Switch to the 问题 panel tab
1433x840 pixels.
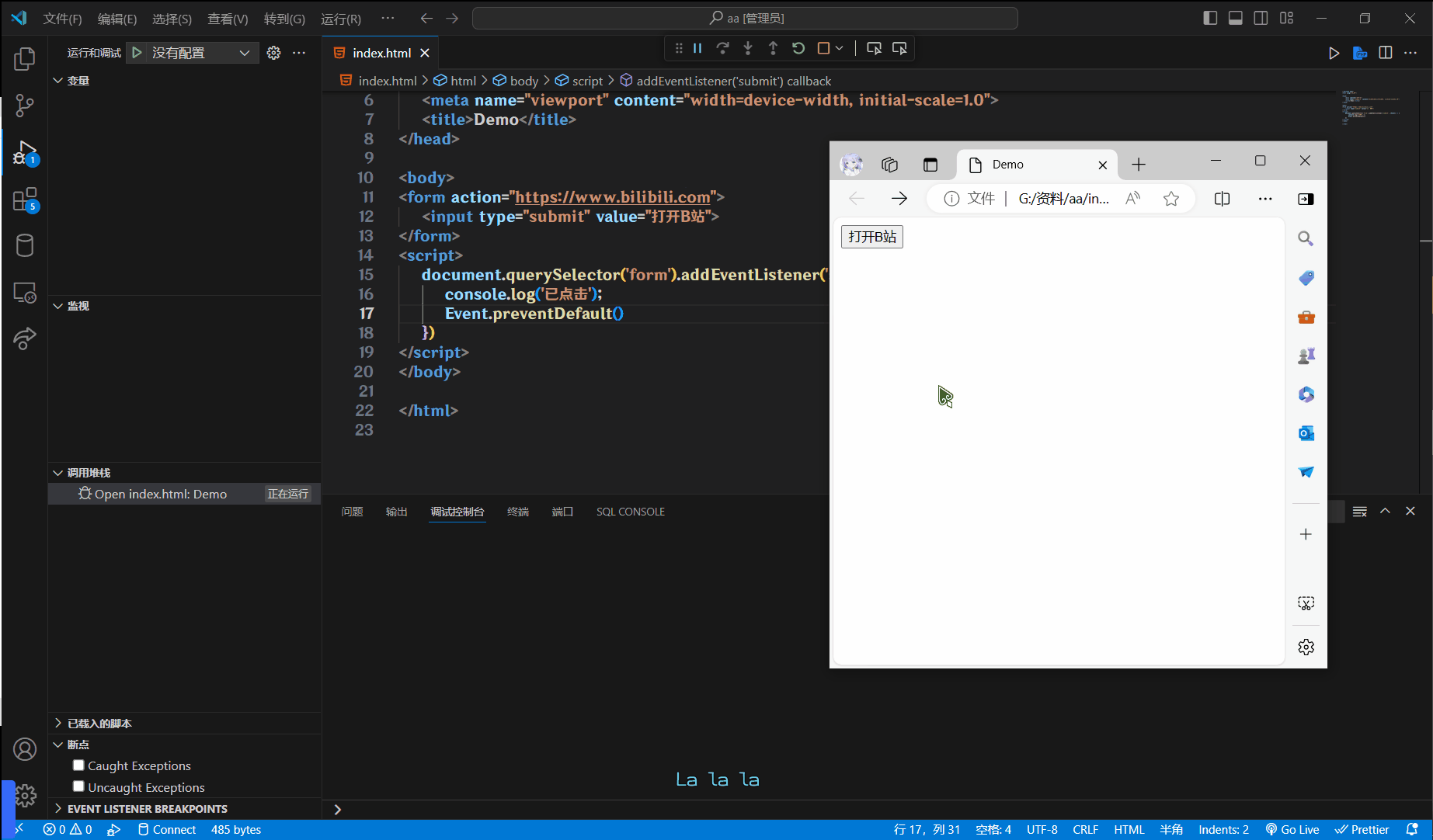click(352, 512)
